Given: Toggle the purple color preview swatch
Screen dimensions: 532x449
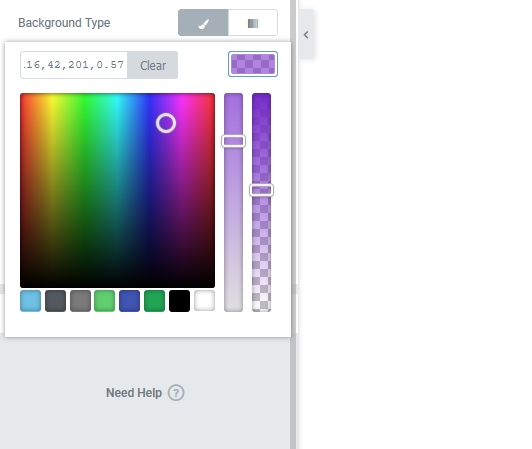Looking at the screenshot, I should pos(253,64).
